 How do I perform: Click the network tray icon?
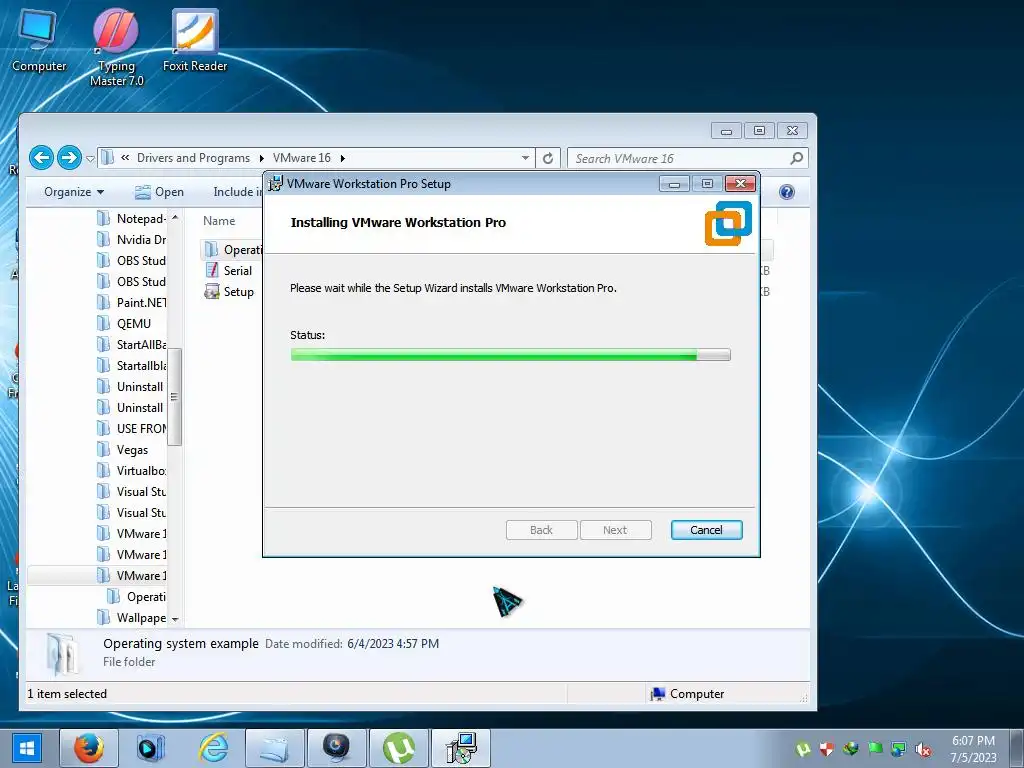point(899,749)
